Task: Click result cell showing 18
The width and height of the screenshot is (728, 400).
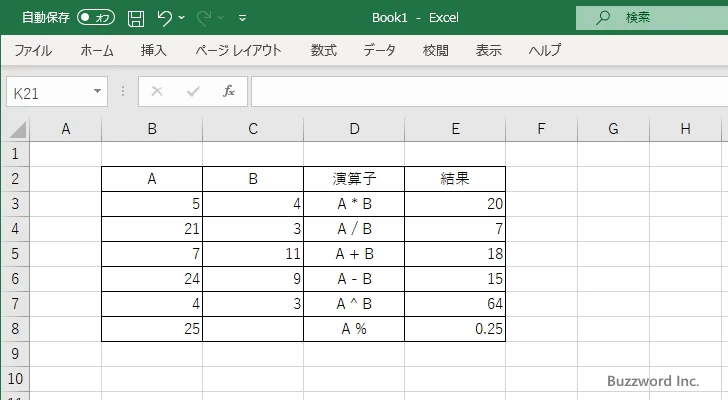Action: coord(455,254)
